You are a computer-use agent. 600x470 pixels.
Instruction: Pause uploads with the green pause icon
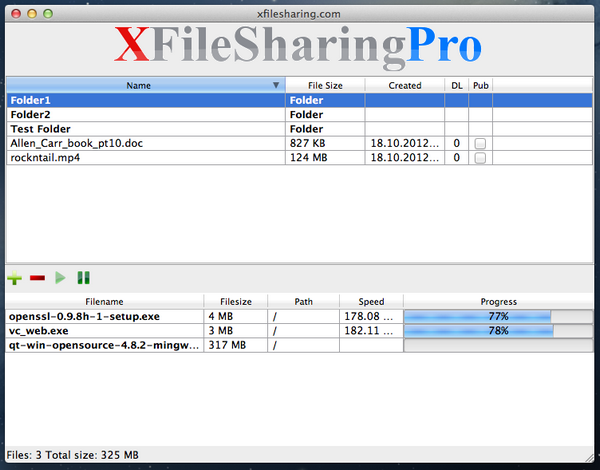click(83, 278)
